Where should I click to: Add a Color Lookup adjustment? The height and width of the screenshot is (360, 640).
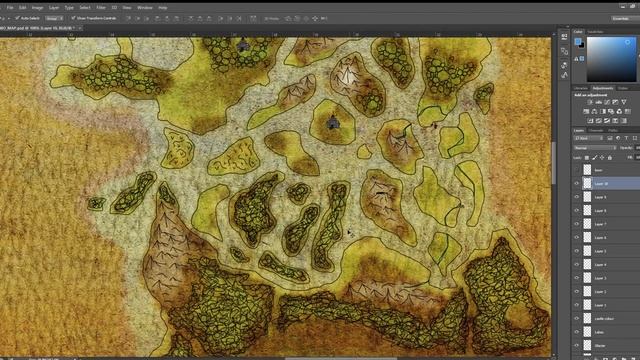click(628, 111)
